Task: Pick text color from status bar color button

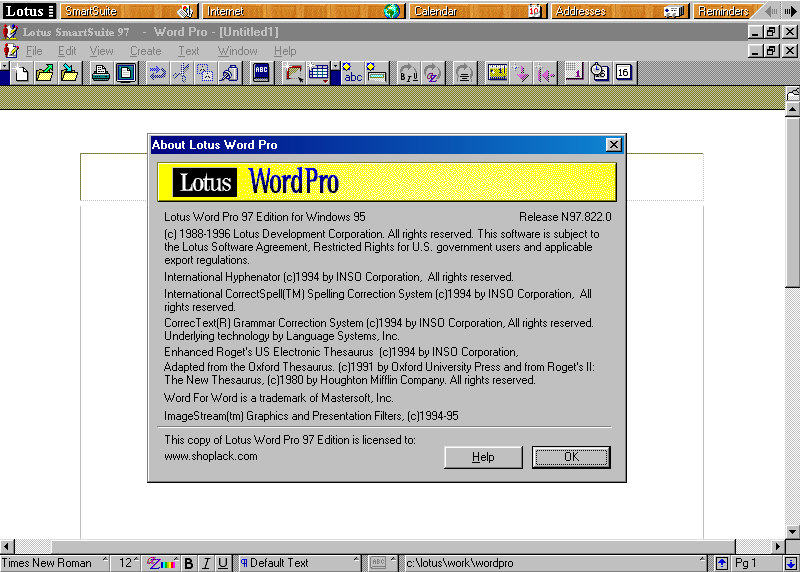Action: click(x=160, y=563)
